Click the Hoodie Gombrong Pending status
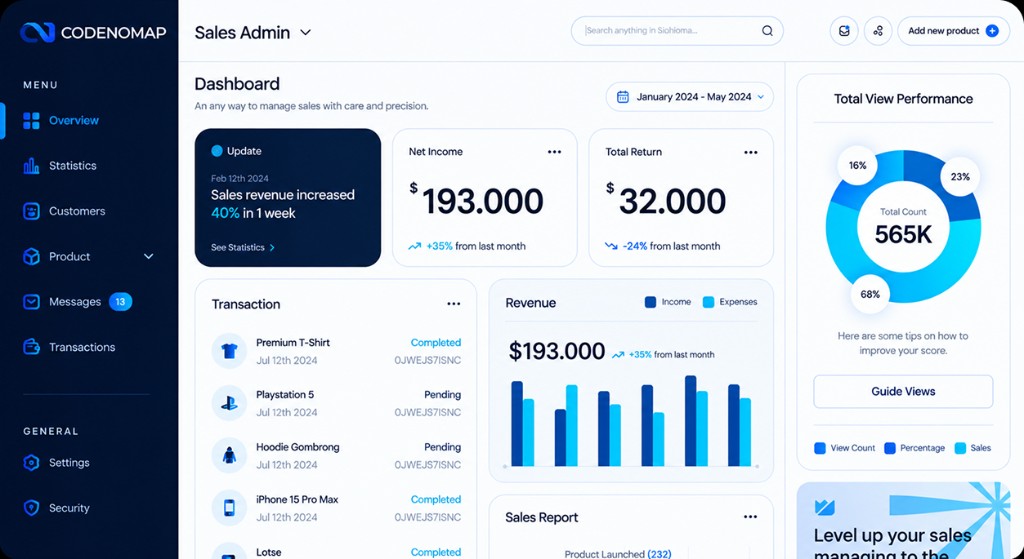 (443, 447)
